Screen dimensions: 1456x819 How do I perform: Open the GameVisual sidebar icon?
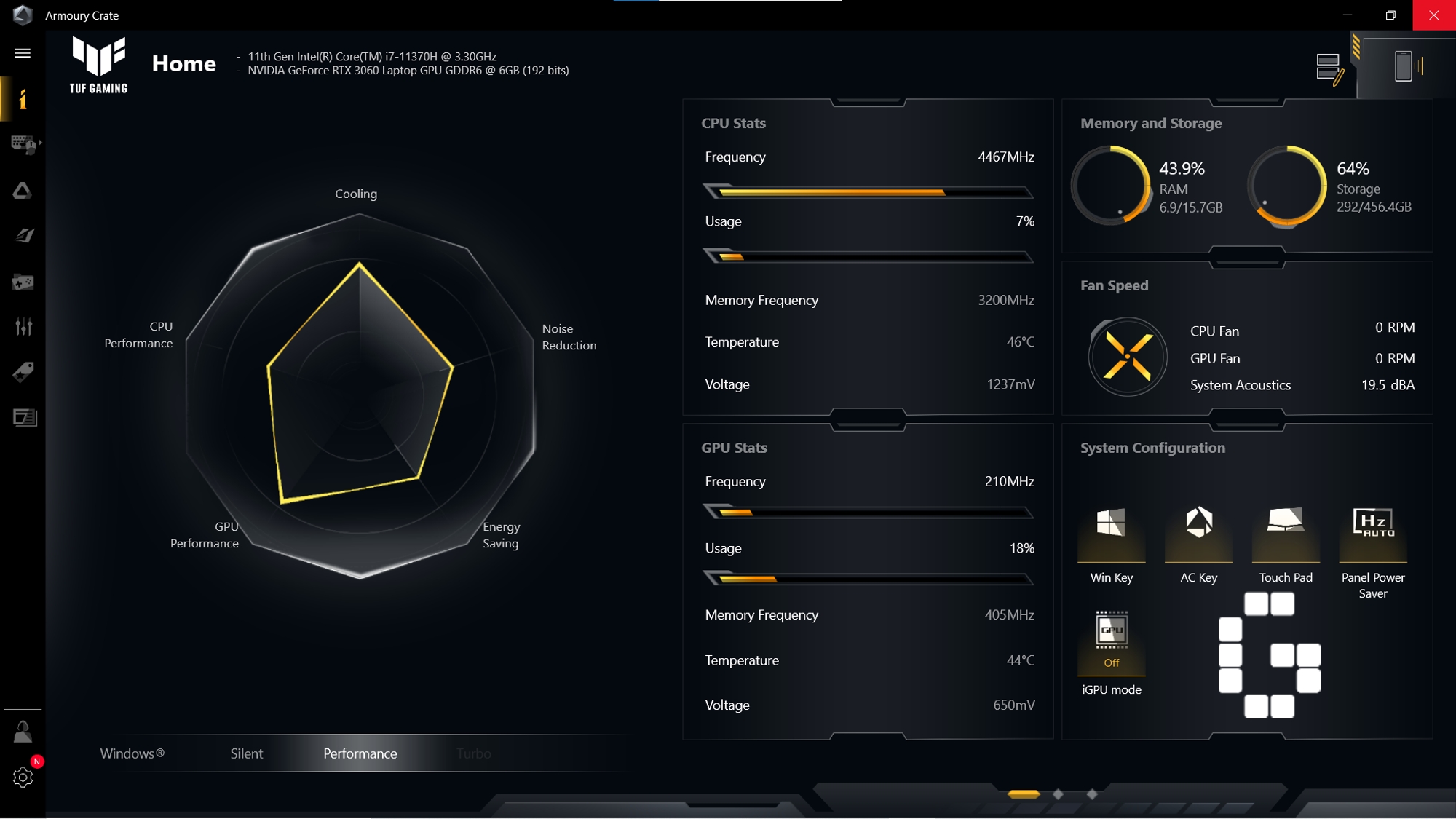point(23,236)
